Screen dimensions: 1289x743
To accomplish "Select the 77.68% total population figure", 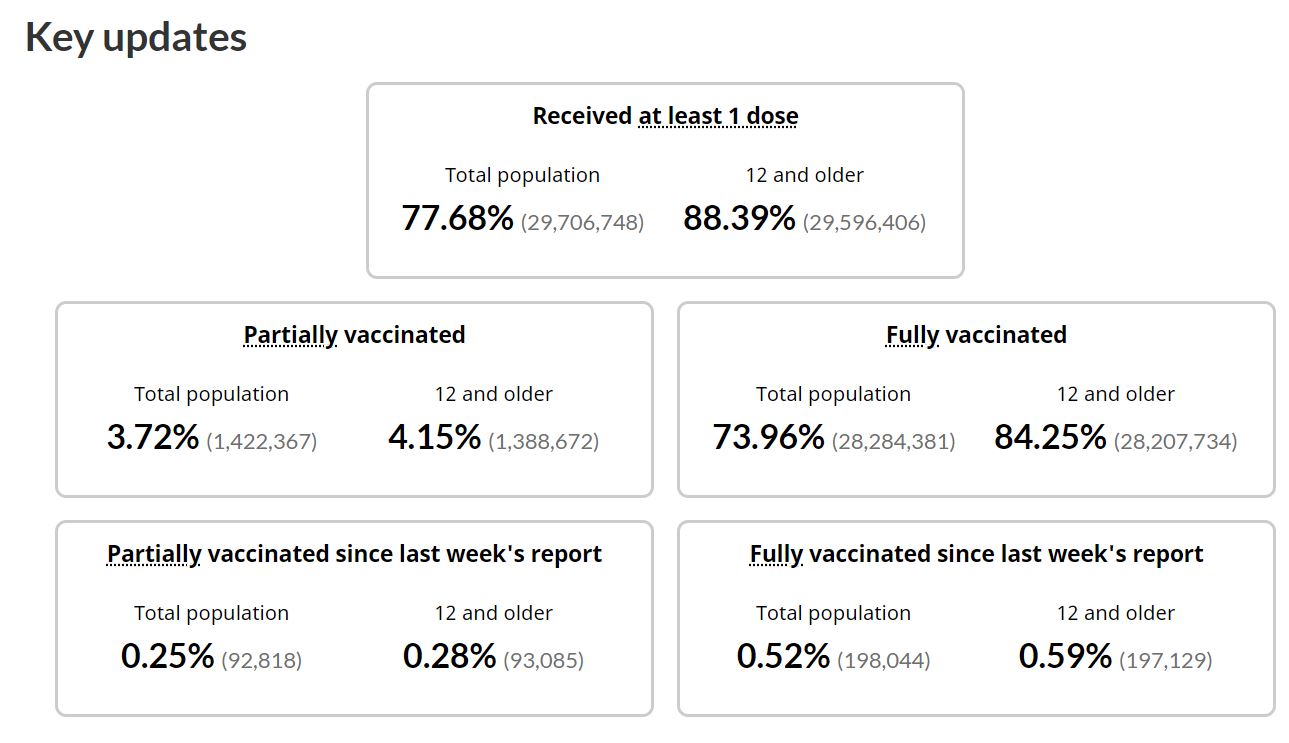I will (457, 218).
